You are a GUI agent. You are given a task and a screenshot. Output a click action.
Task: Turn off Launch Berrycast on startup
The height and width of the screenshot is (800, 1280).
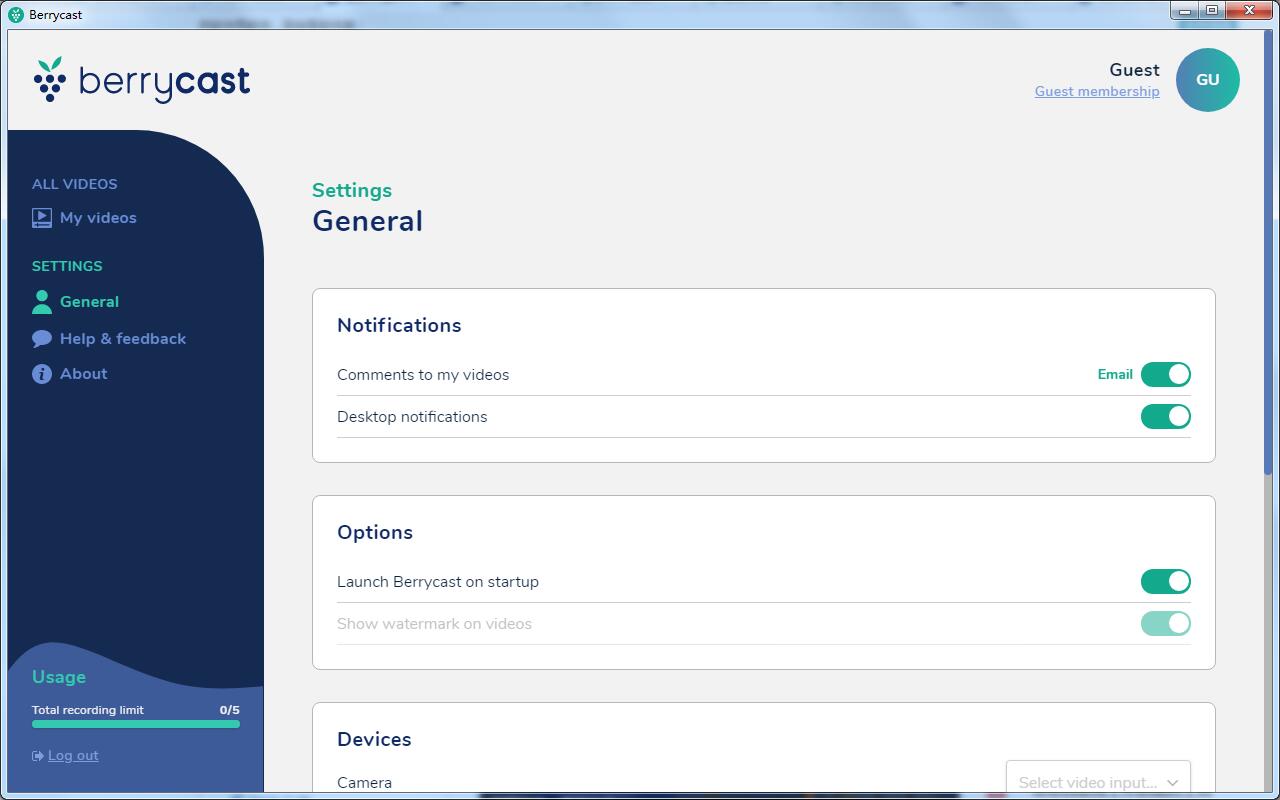point(1165,581)
